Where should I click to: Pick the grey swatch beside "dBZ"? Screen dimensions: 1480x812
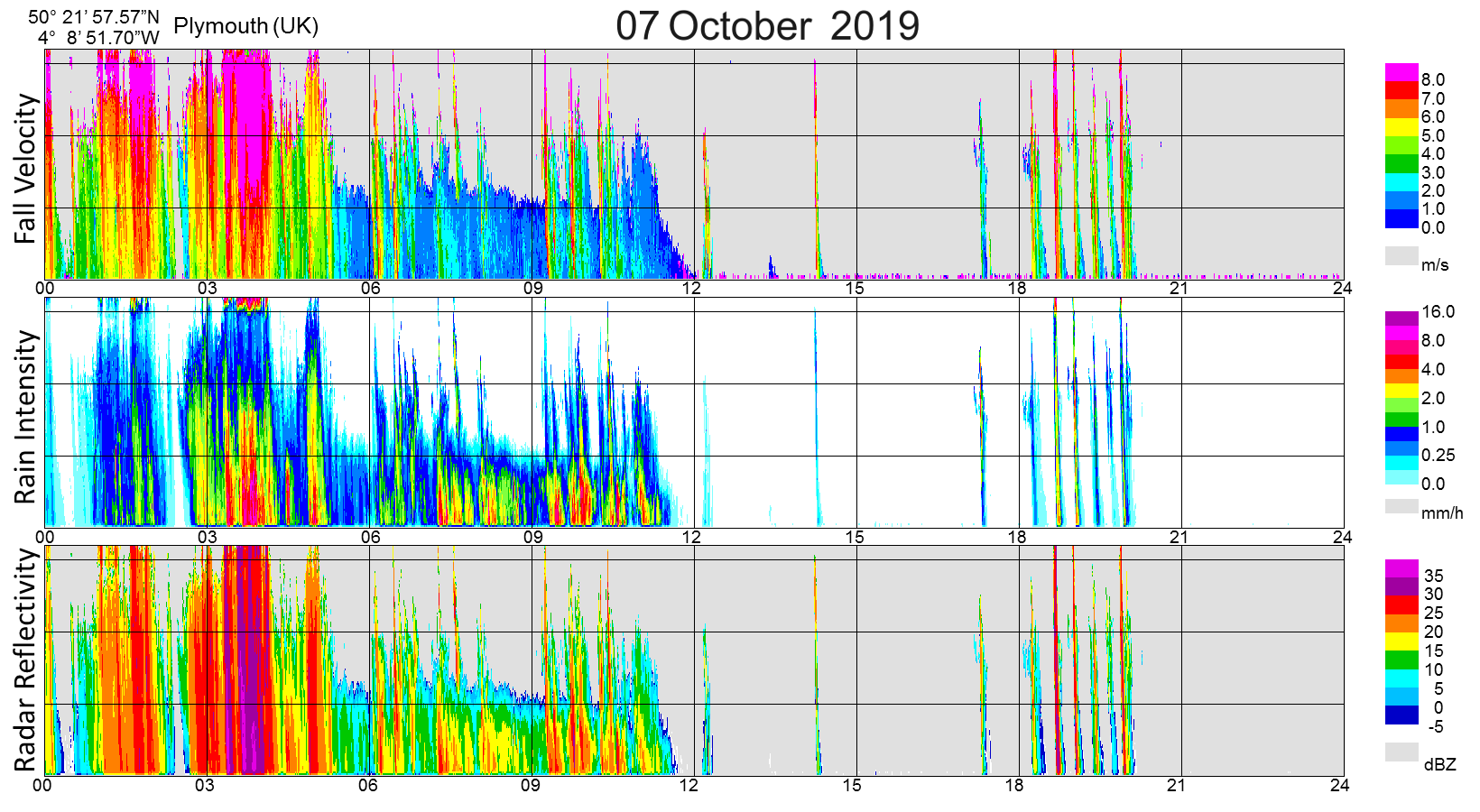[1401, 752]
